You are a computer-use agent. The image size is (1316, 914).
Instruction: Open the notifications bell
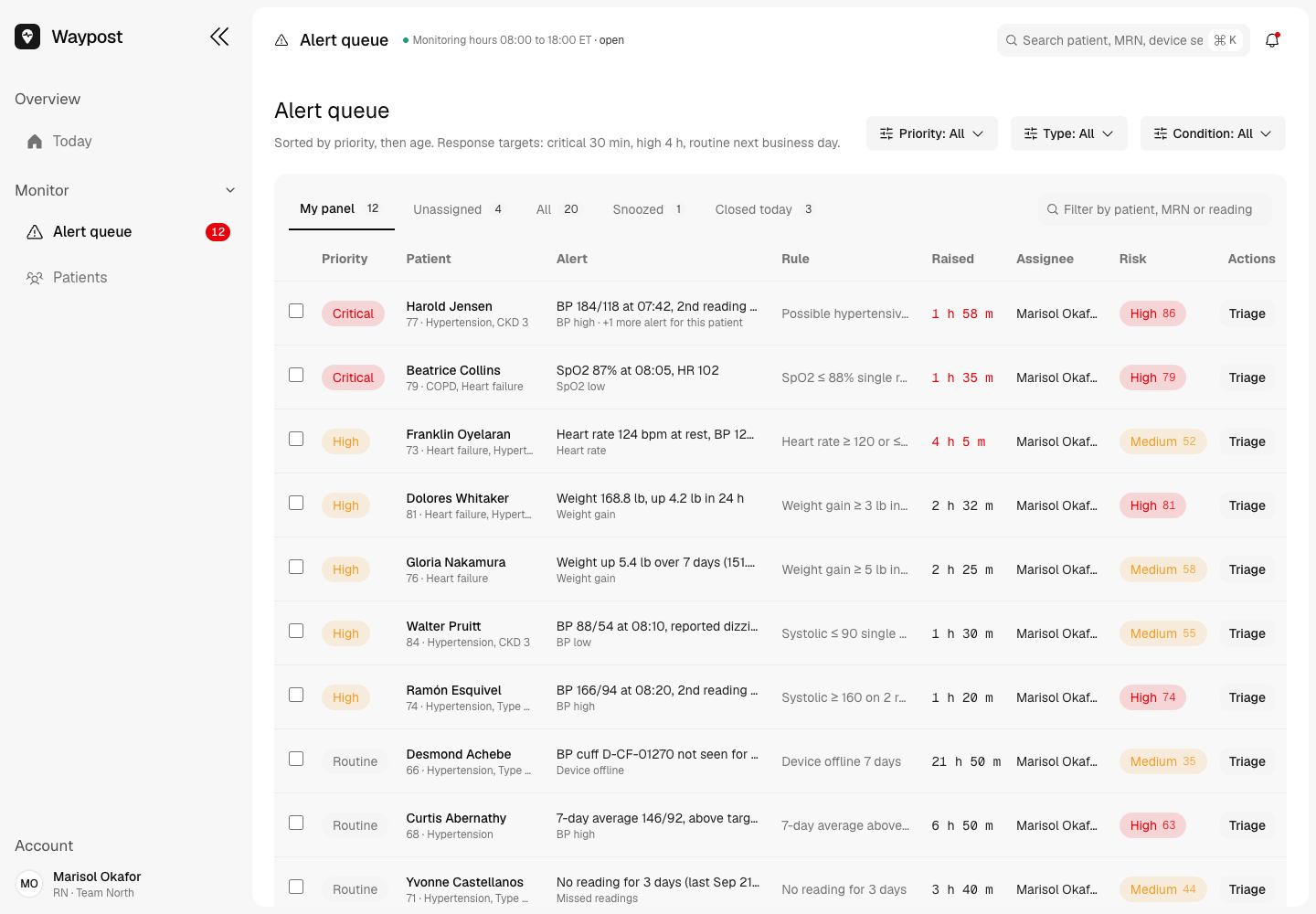pos(1272,40)
